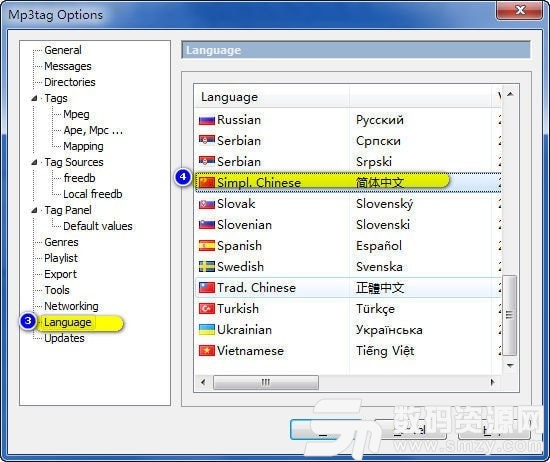This screenshot has height=462, width=550.
Task: Select the Ukrainian language row
Action: point(348,330)
